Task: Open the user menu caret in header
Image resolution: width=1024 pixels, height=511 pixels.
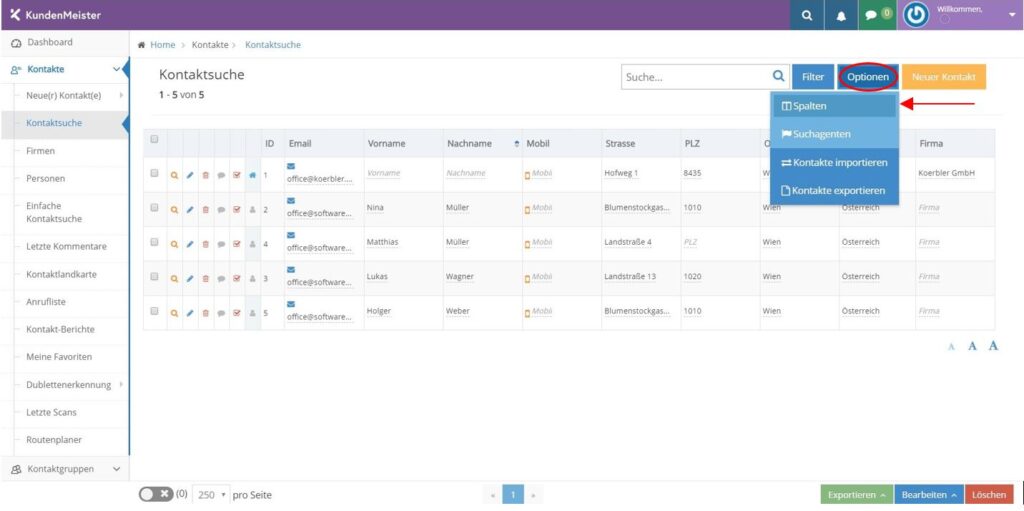Action: click(x=1012, y=15)
